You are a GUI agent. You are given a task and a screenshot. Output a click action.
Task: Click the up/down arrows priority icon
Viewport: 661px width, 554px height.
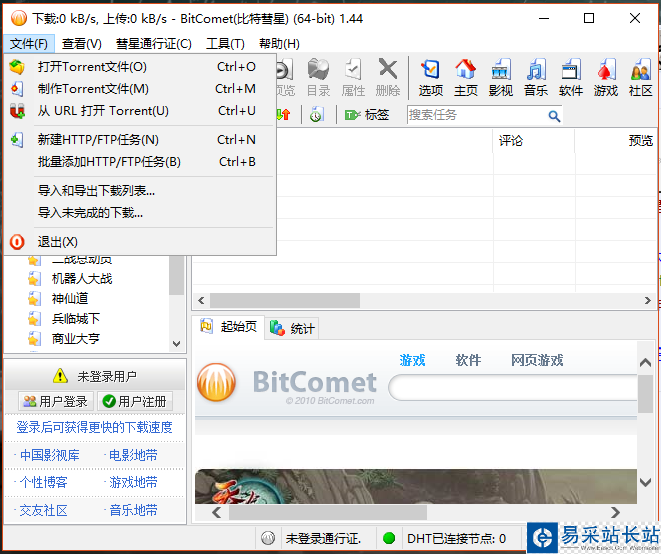284,114
